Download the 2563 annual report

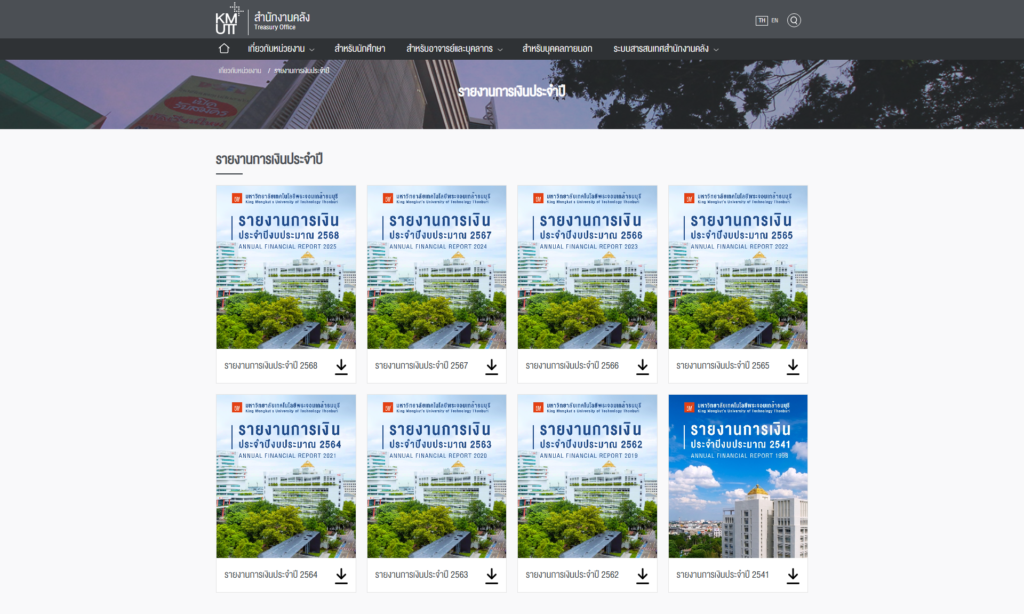coord(492,575)
